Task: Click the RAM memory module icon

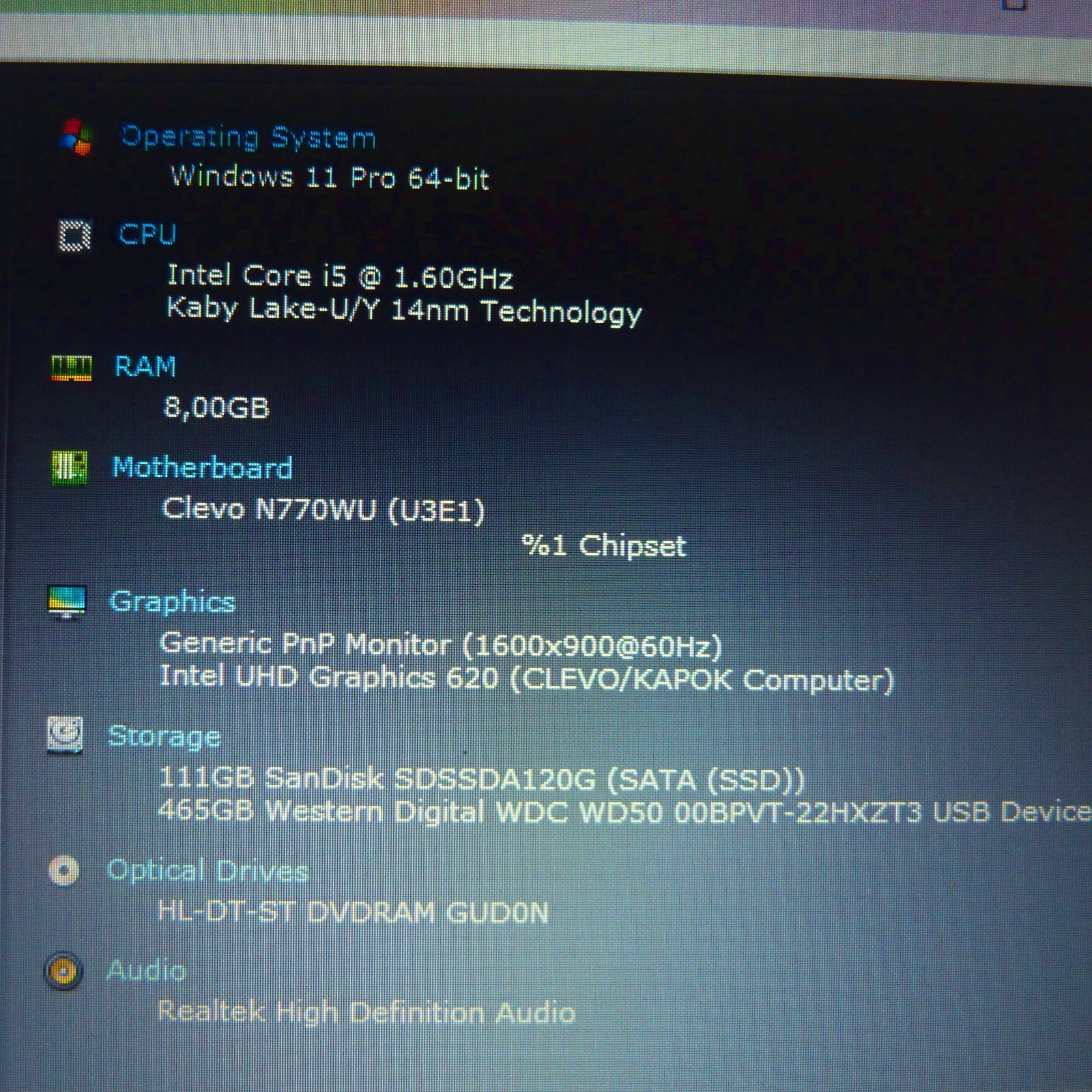Action: (x=72, y=367)
